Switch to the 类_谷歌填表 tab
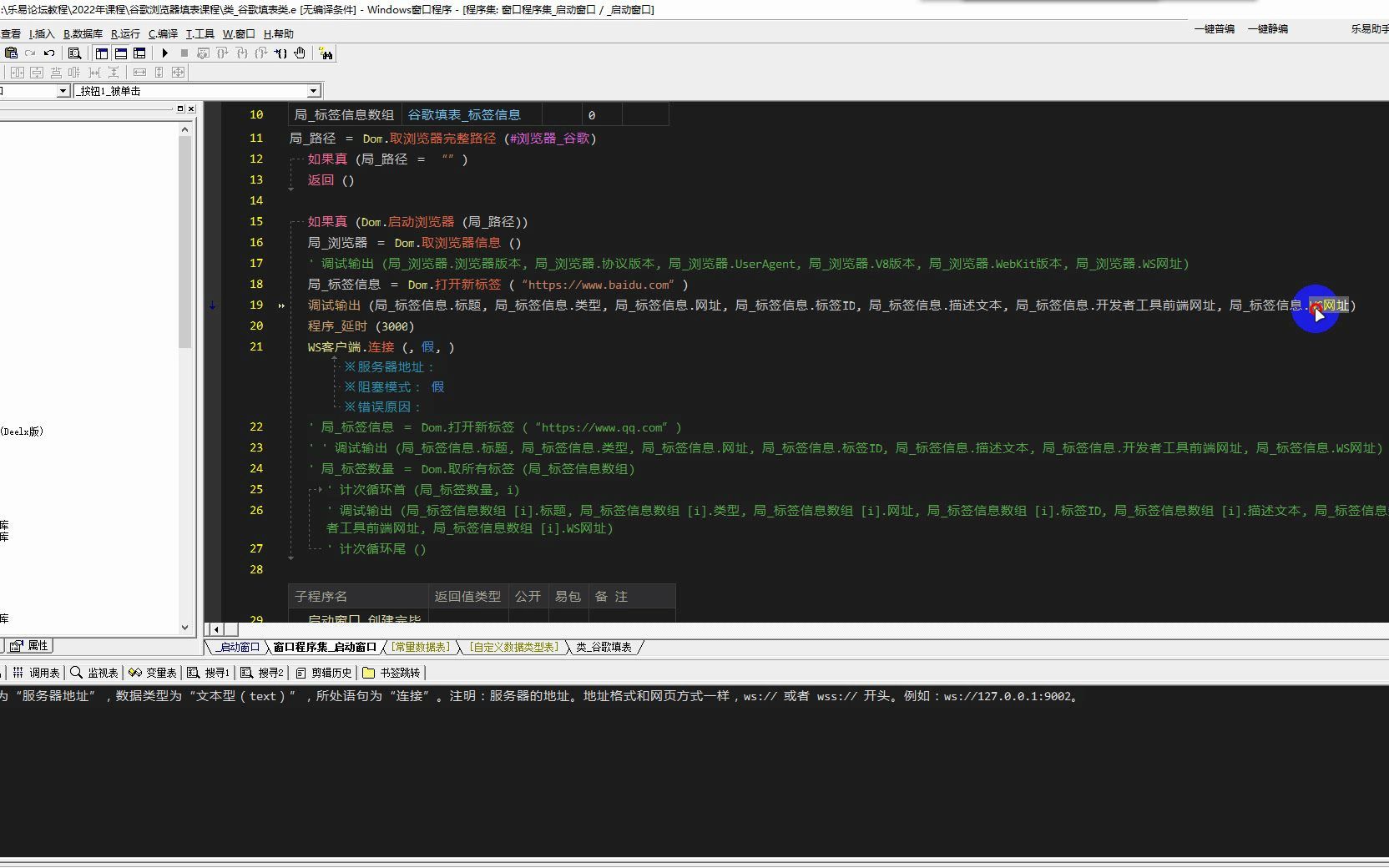1389x868 pixels. [x=604, y=647]
